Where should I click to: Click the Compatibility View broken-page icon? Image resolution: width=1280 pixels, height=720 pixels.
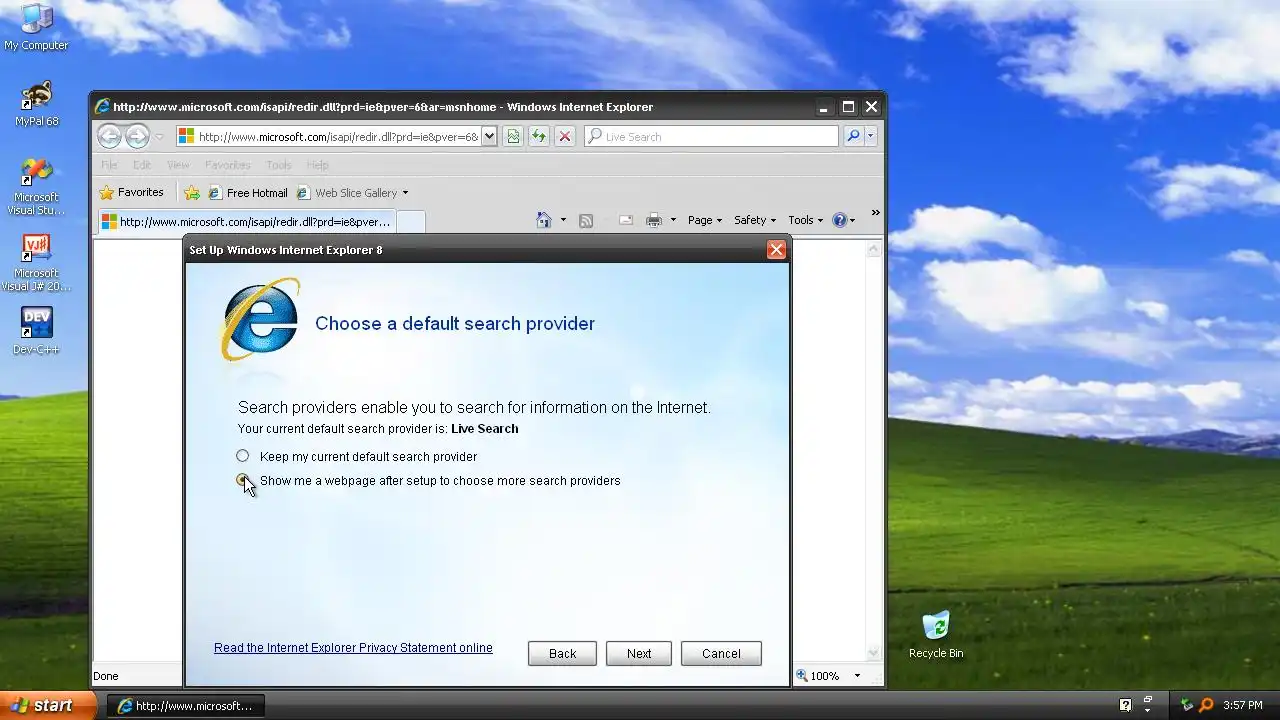point(513,137)
